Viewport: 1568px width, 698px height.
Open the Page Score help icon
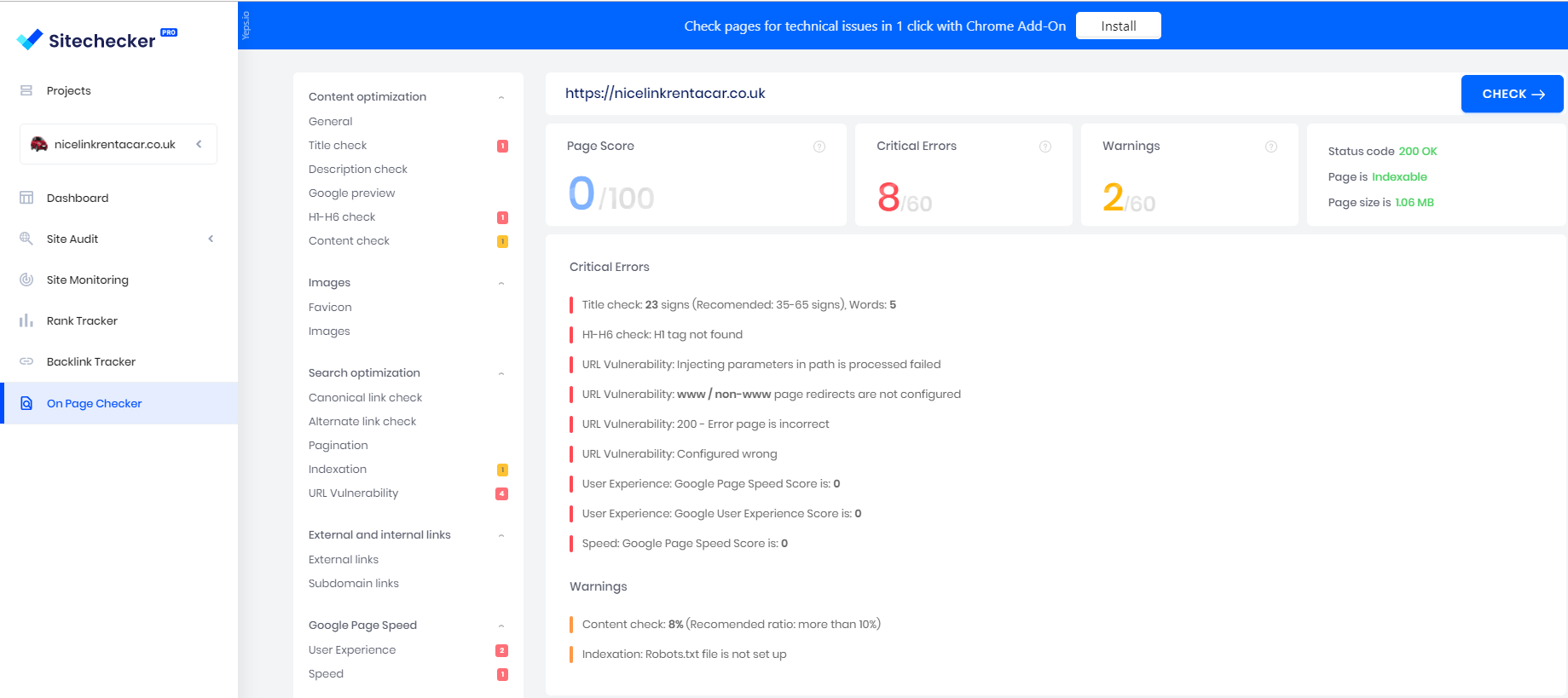(x=819, y=147)
